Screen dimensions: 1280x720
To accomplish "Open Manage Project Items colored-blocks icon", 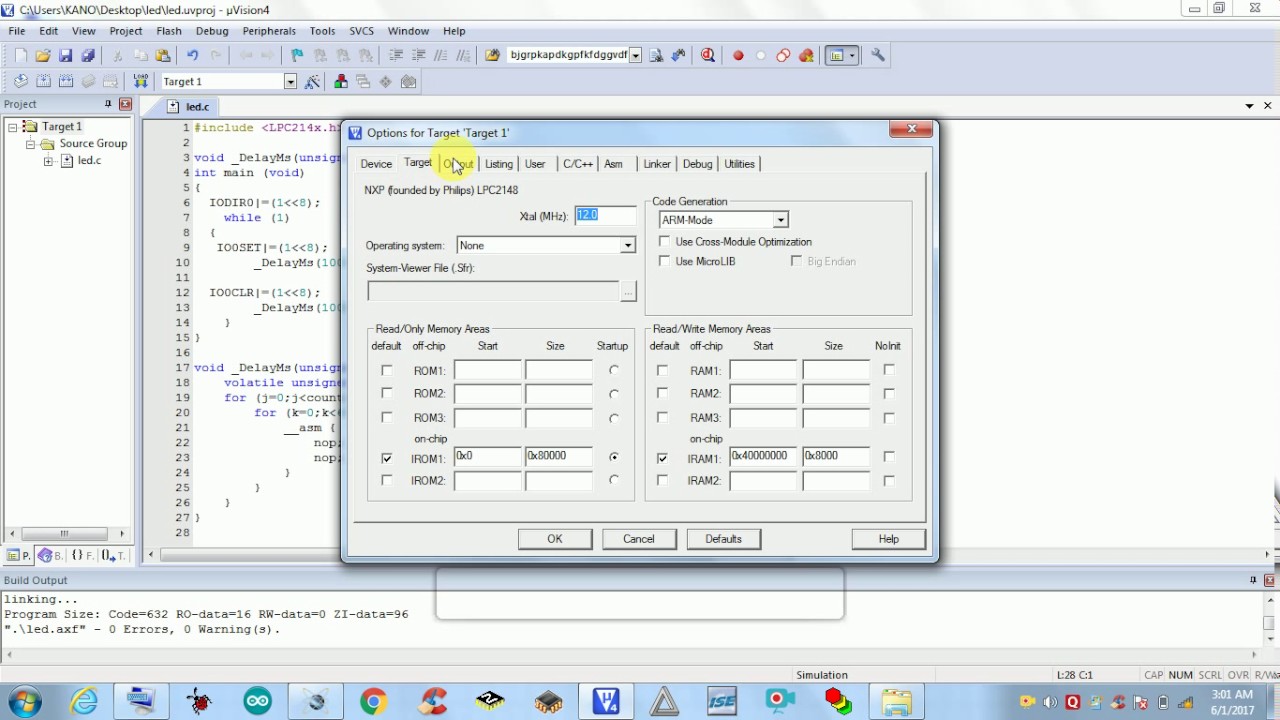I will pyautogui.click(x=341, y=82).
